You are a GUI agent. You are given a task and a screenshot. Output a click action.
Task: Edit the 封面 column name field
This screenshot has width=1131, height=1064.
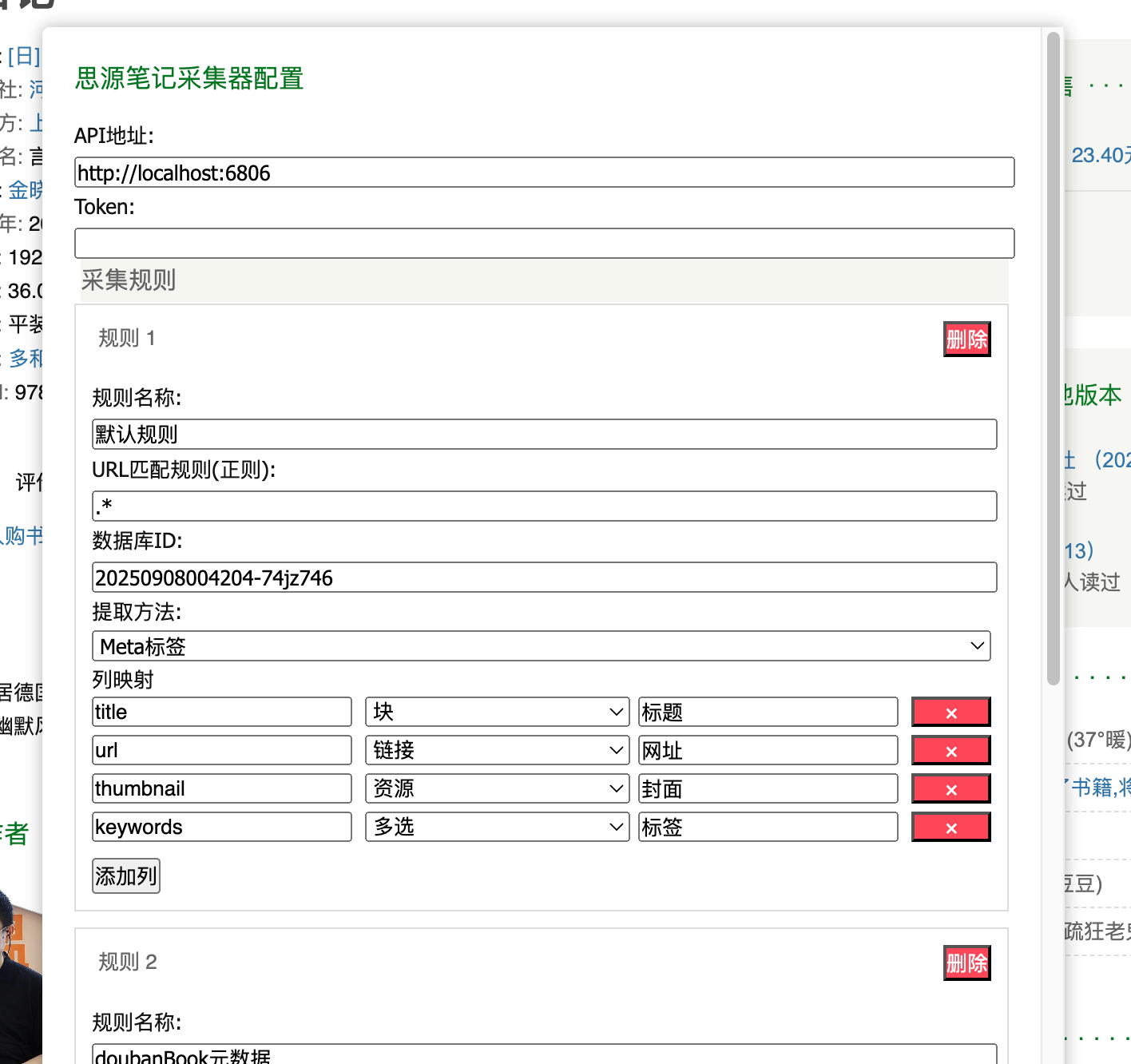[x=768, y=788]
